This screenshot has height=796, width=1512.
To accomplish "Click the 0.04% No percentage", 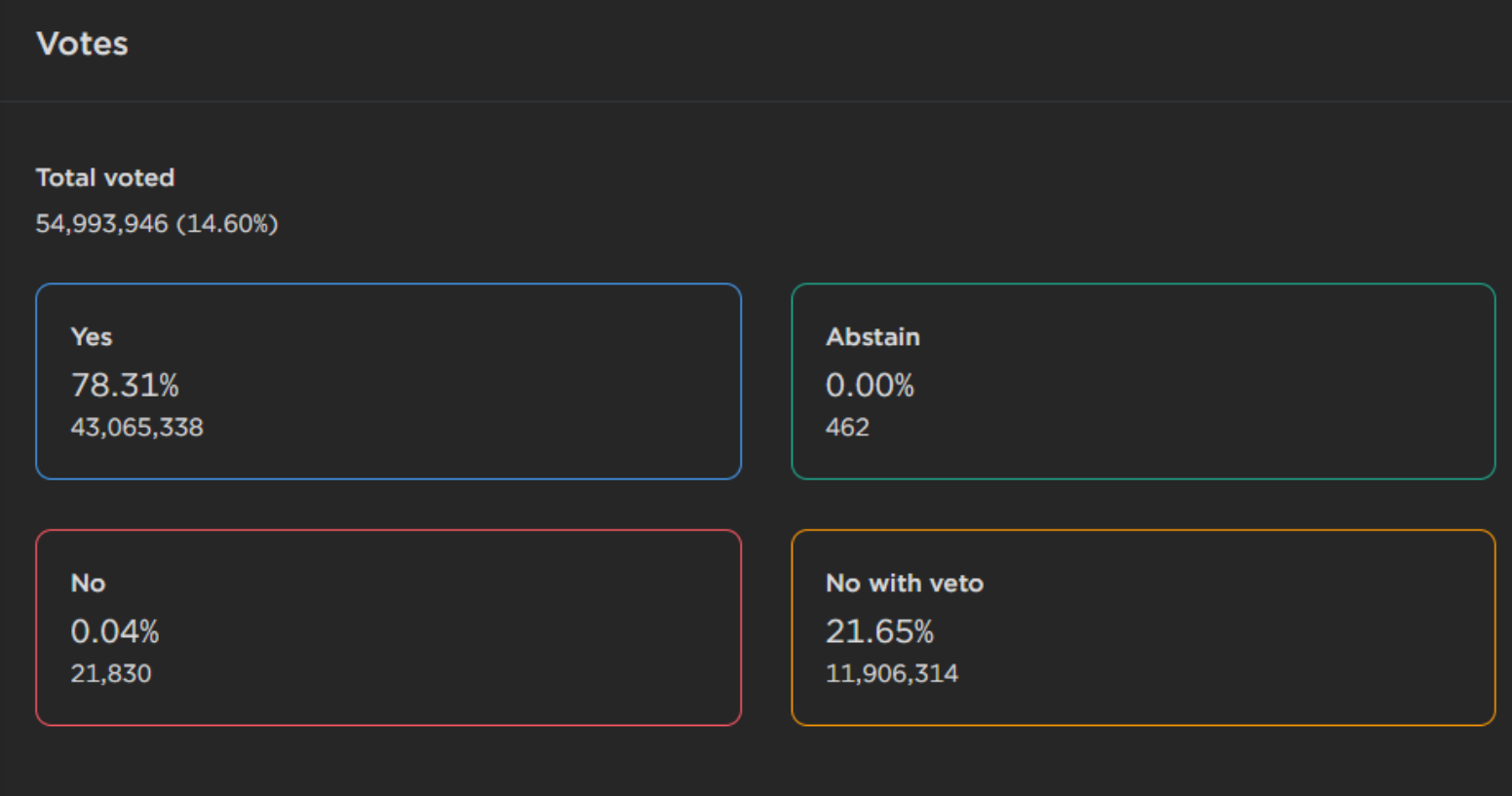I will 115,632.
